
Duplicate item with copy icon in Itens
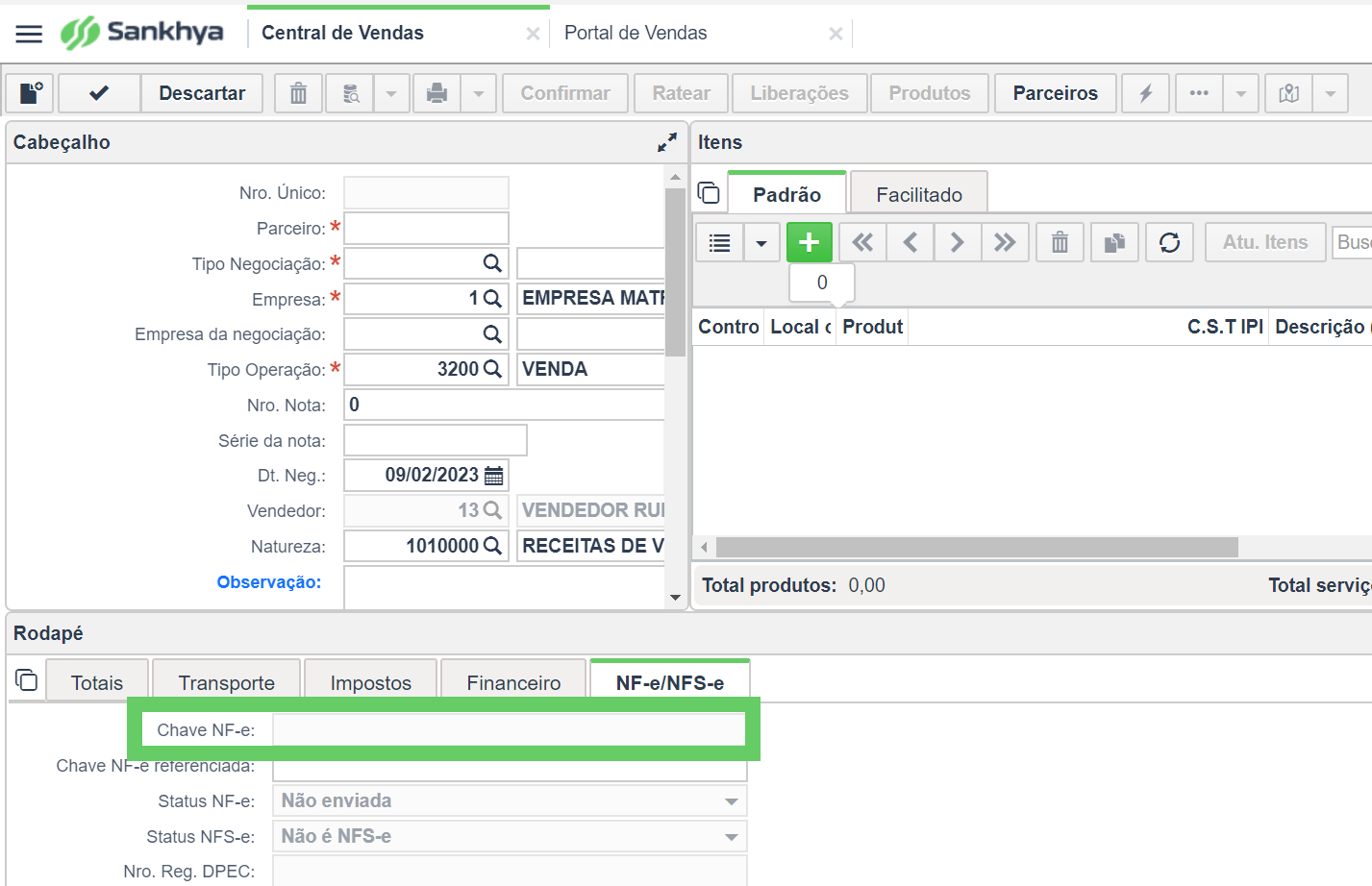coord(1114,242)
